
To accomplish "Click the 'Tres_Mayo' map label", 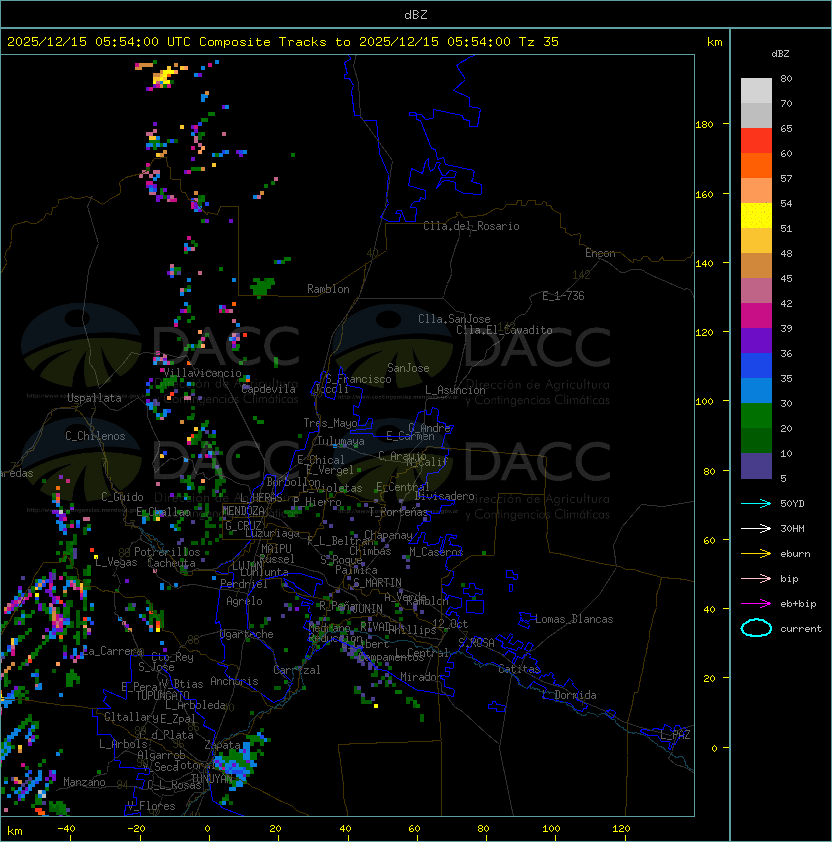I will (330, 423).
